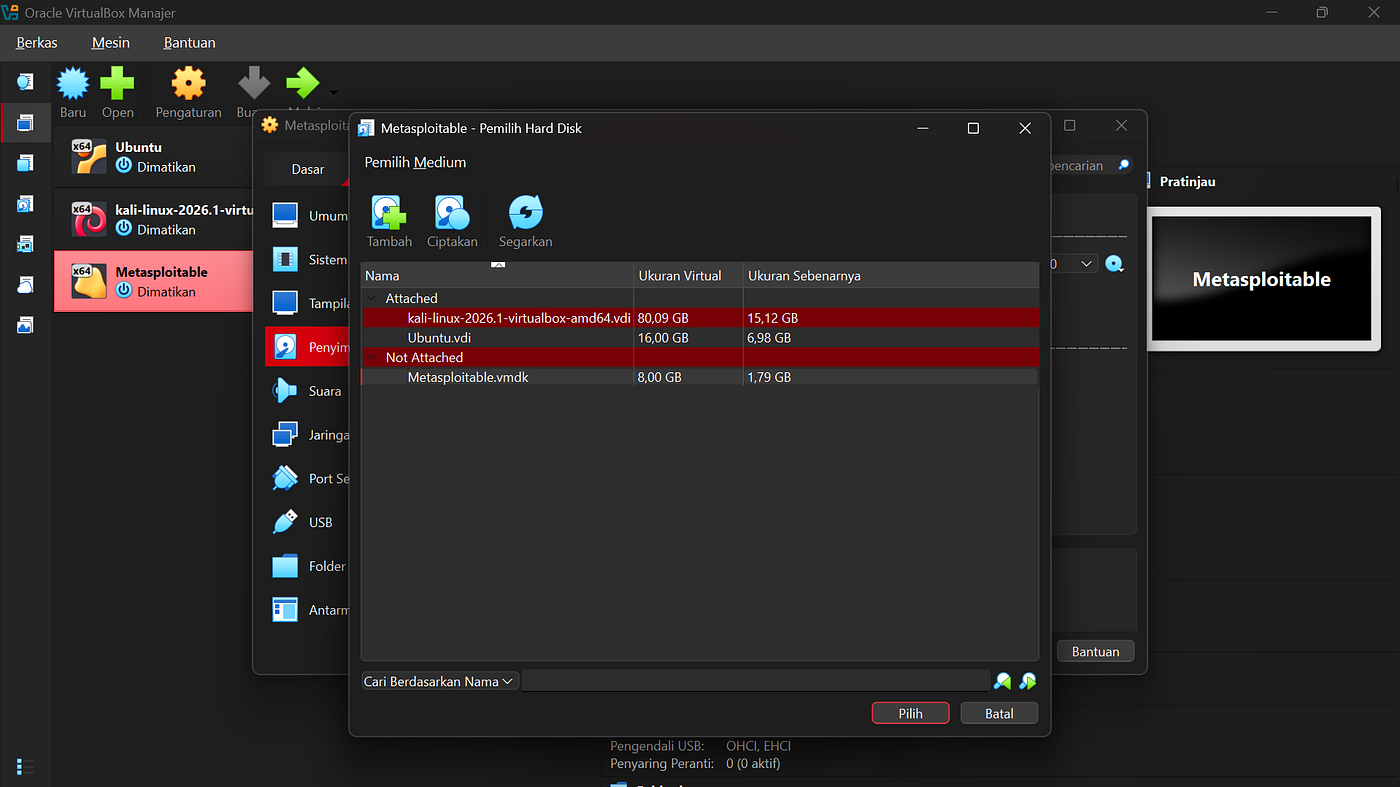Click the next search result icon
The width and height of the screenshot is (1400, 787).
point(1027,681)
